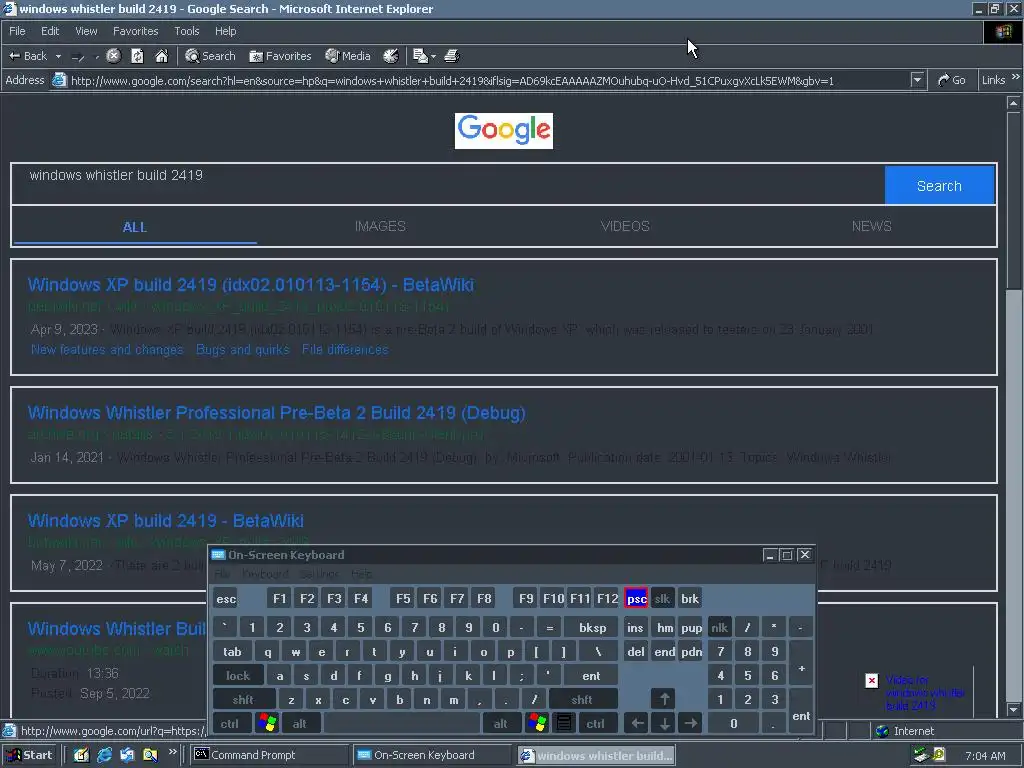This screenshot has width=1024, height=768.
Task: Switch to the NEWS tab
Action: coord(871,226)
